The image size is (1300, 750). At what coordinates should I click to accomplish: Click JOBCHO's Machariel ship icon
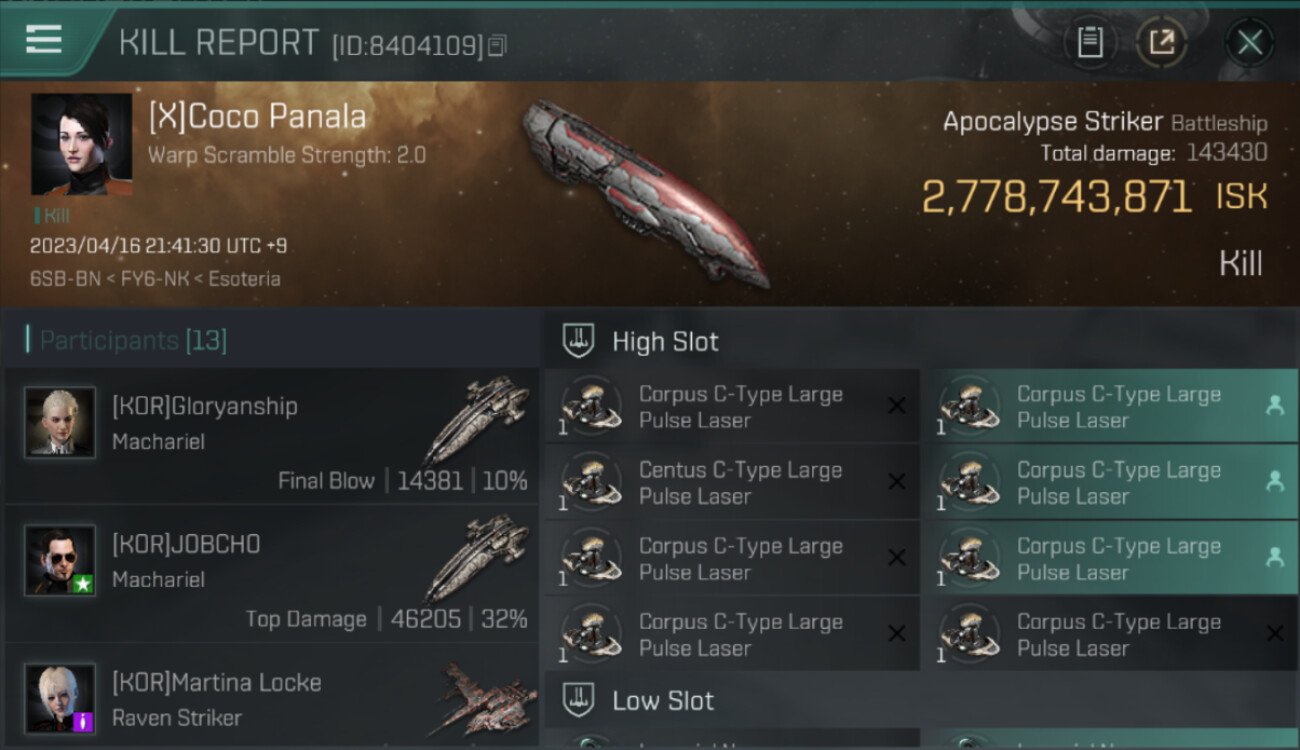477,556
